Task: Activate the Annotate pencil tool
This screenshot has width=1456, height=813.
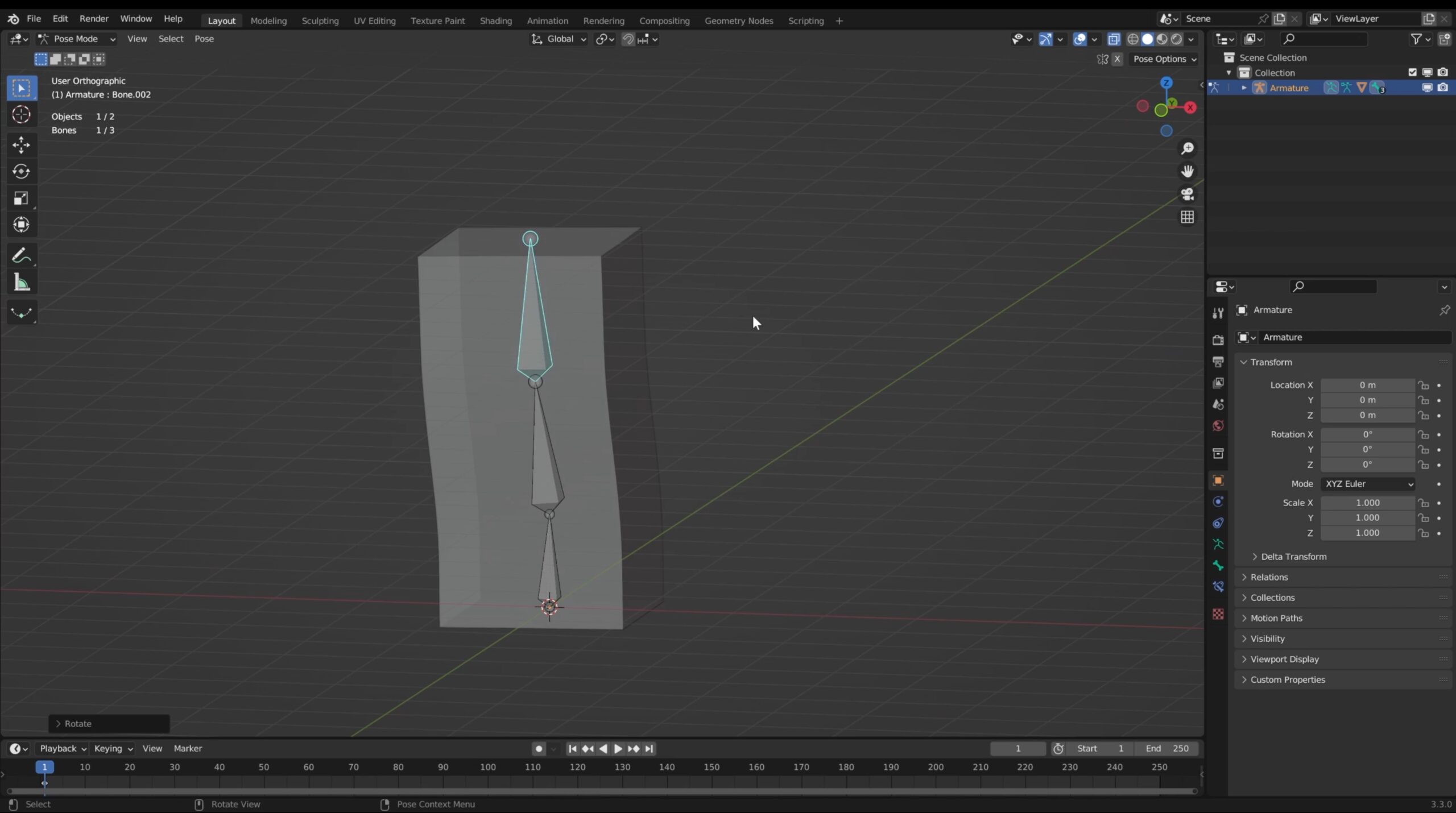Action: point(21,256)
